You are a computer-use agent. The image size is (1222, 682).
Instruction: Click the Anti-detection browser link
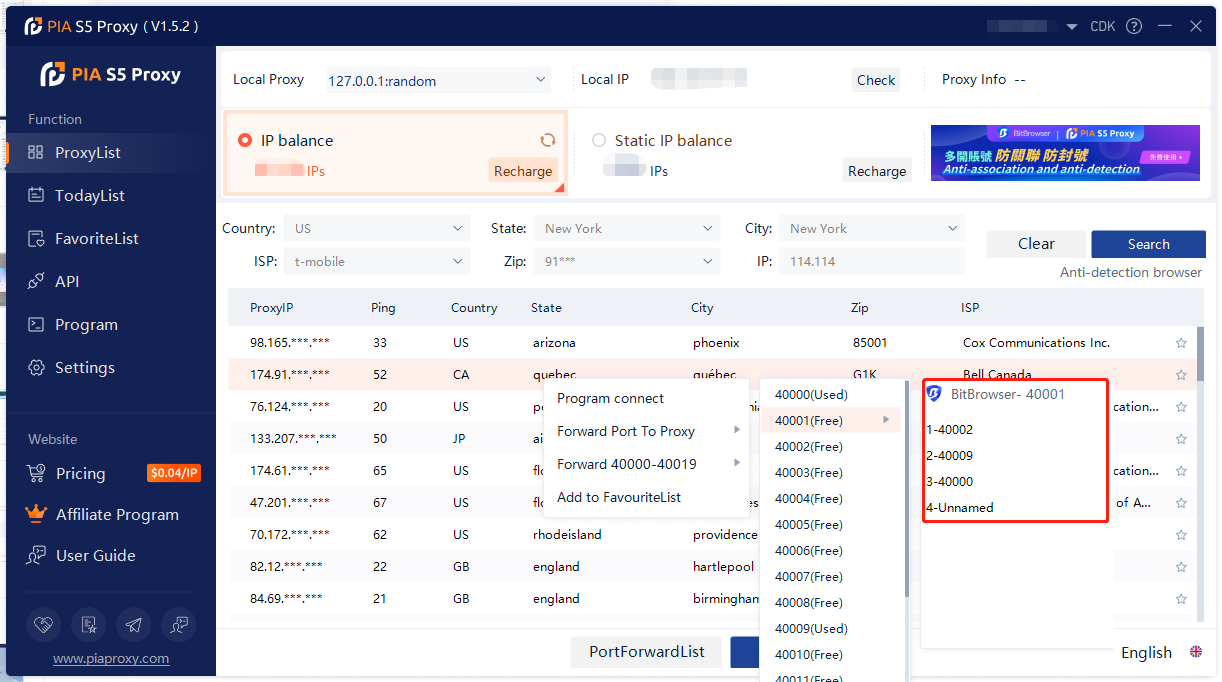pos(1131,272)
